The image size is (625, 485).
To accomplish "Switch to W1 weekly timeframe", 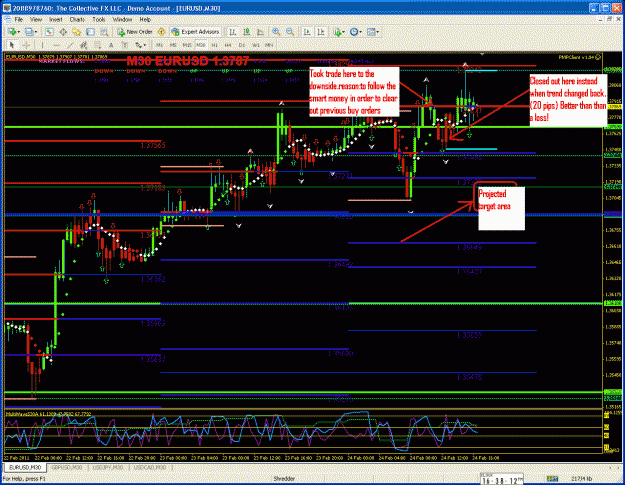I will 256,45.
